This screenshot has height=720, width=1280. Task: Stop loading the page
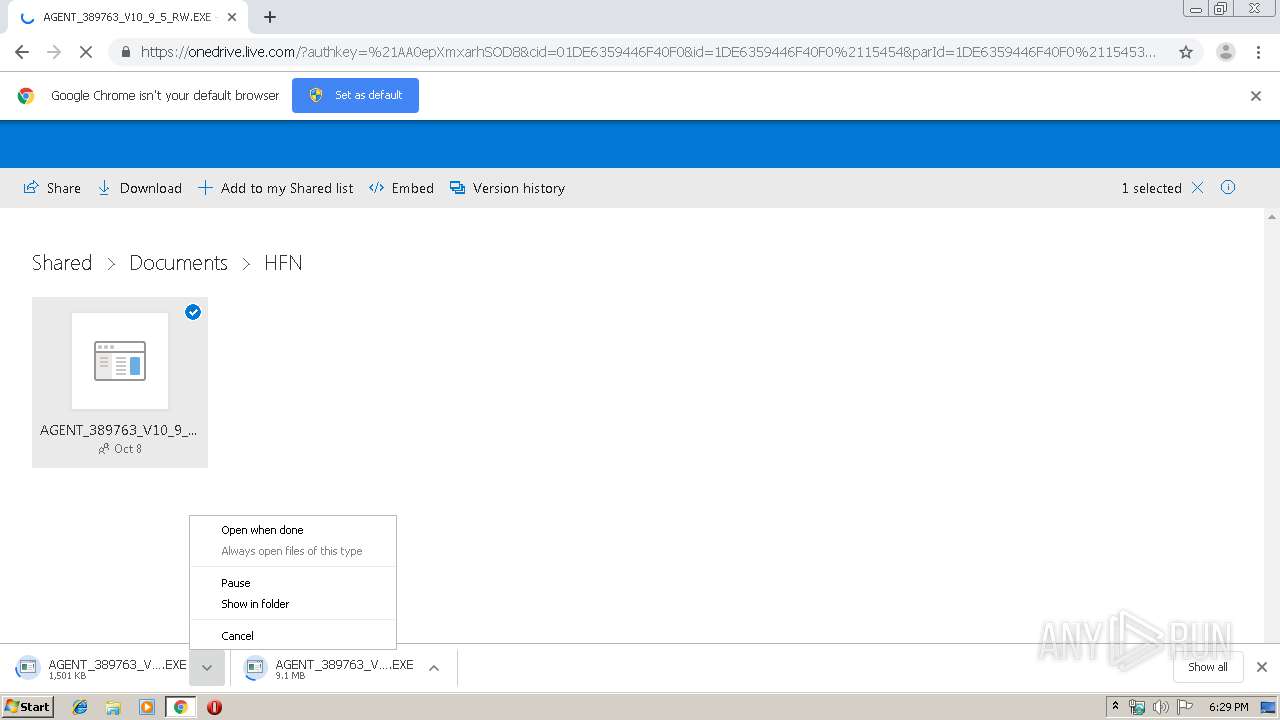coord(86,52)
